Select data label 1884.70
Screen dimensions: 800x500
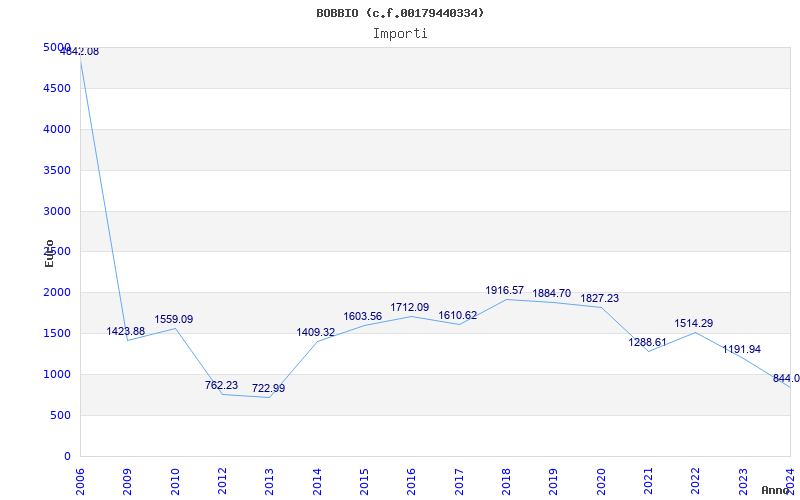pos(552,293)
